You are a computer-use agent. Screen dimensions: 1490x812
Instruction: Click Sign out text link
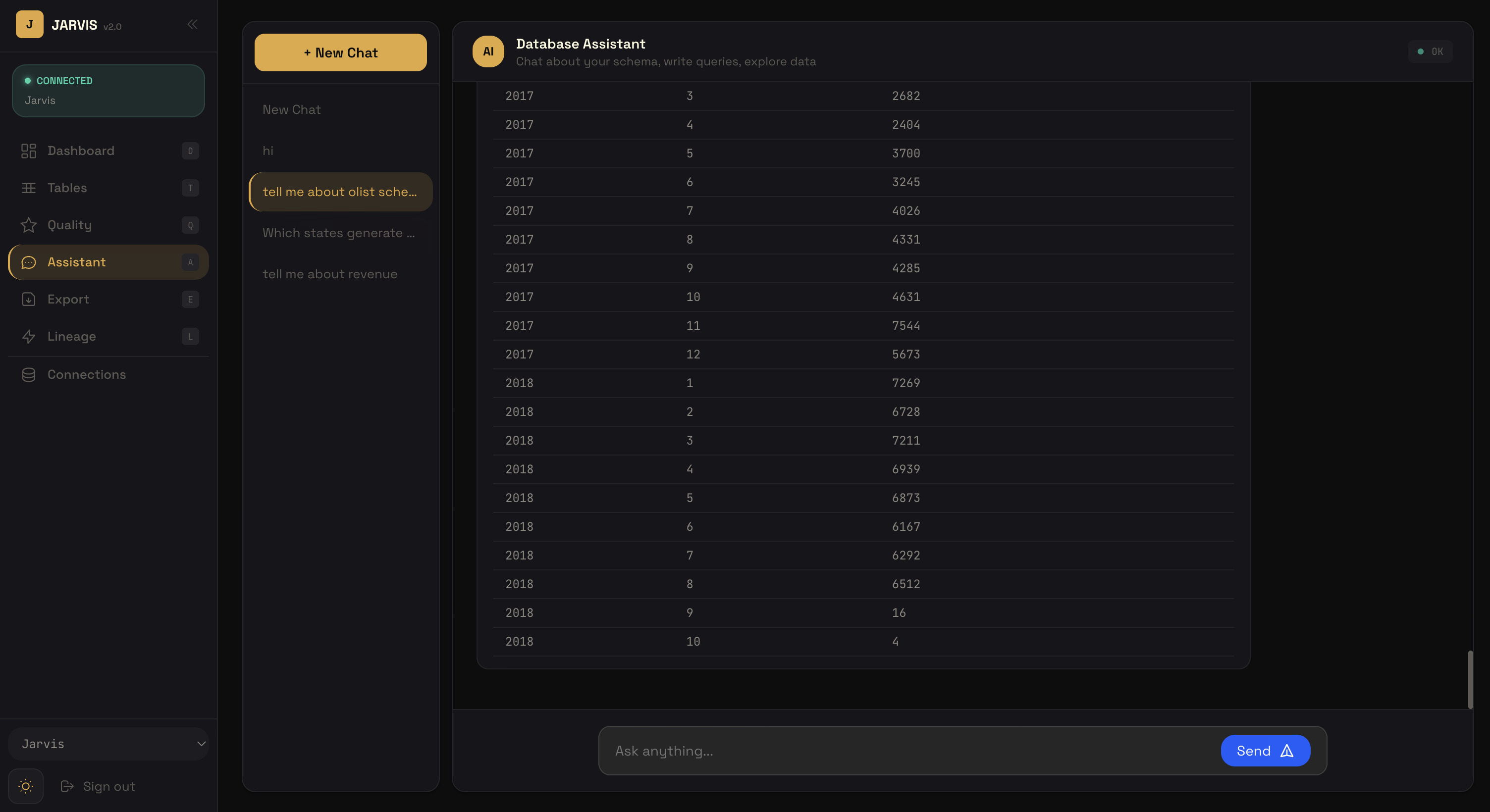(109, 787)
